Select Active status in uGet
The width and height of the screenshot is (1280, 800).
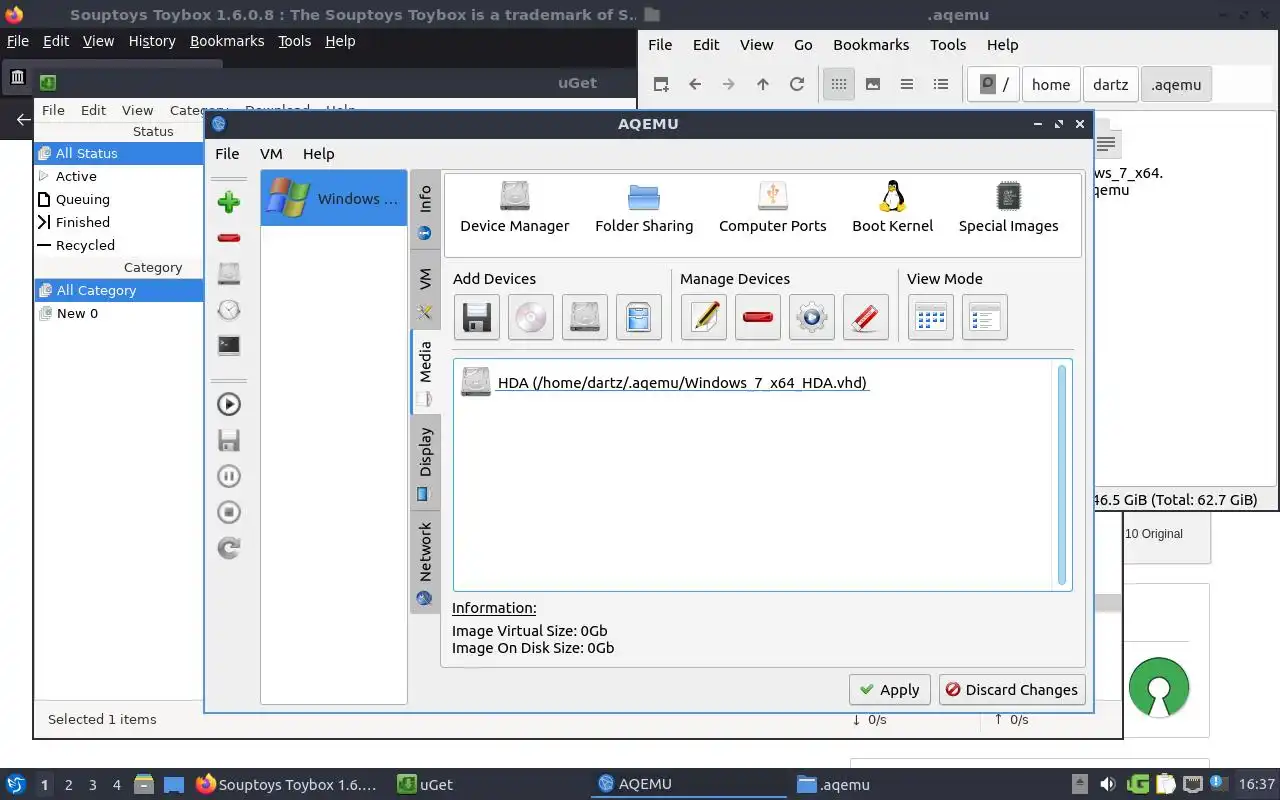coord(119,176)
